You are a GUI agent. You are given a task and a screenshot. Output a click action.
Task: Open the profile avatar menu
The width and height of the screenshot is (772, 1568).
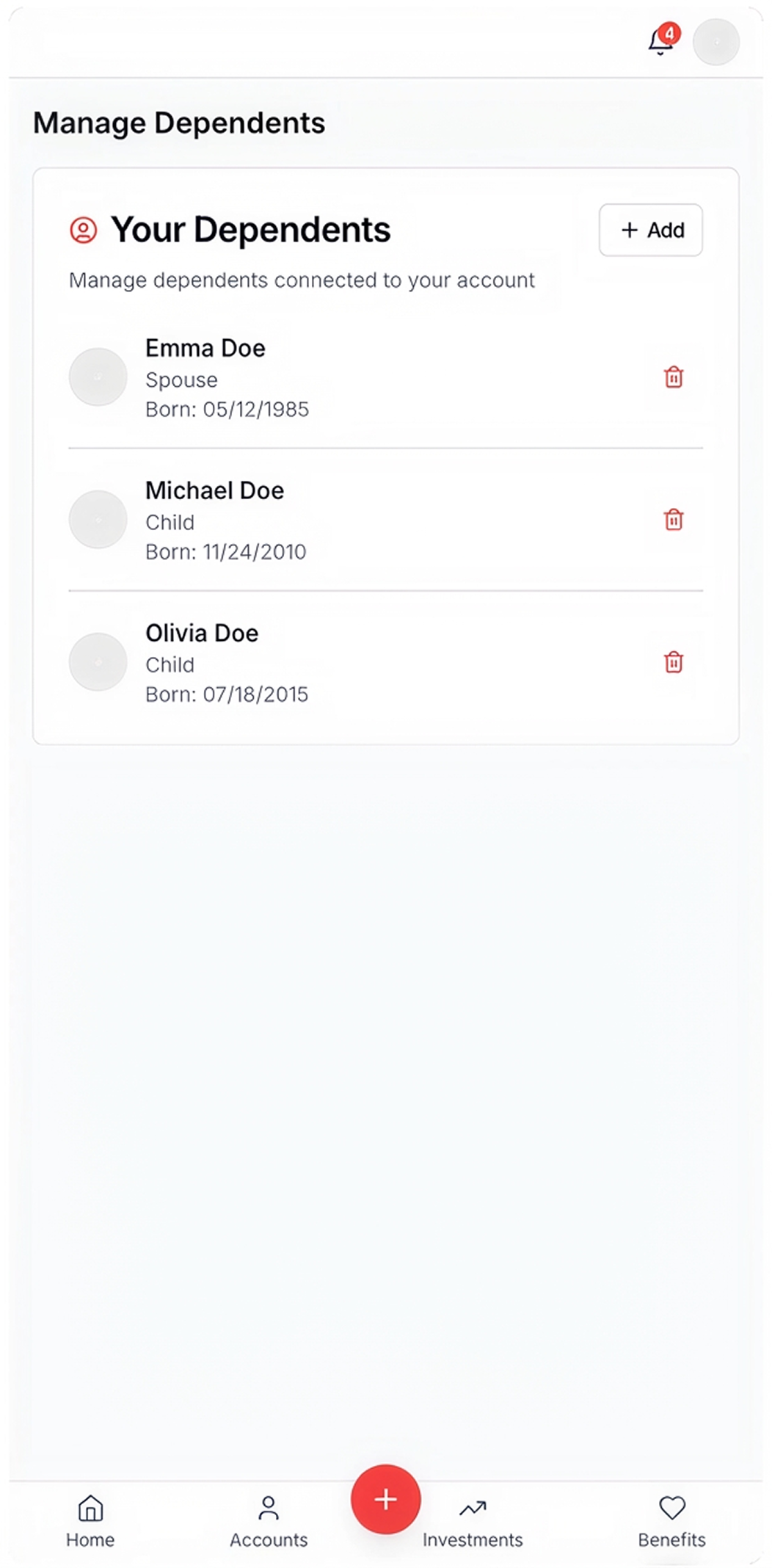tap(715, 43)
